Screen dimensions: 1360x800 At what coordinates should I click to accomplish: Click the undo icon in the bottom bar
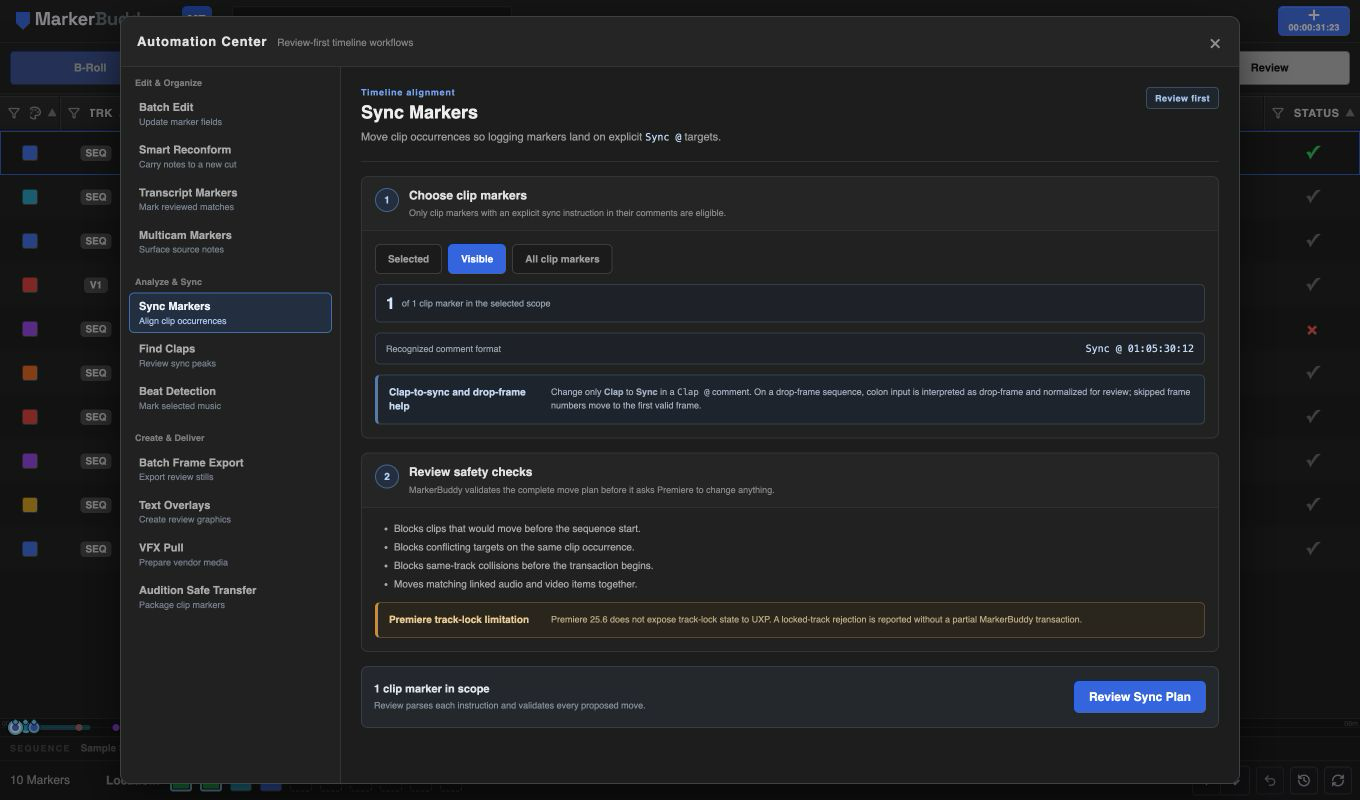coord(1270,780)
